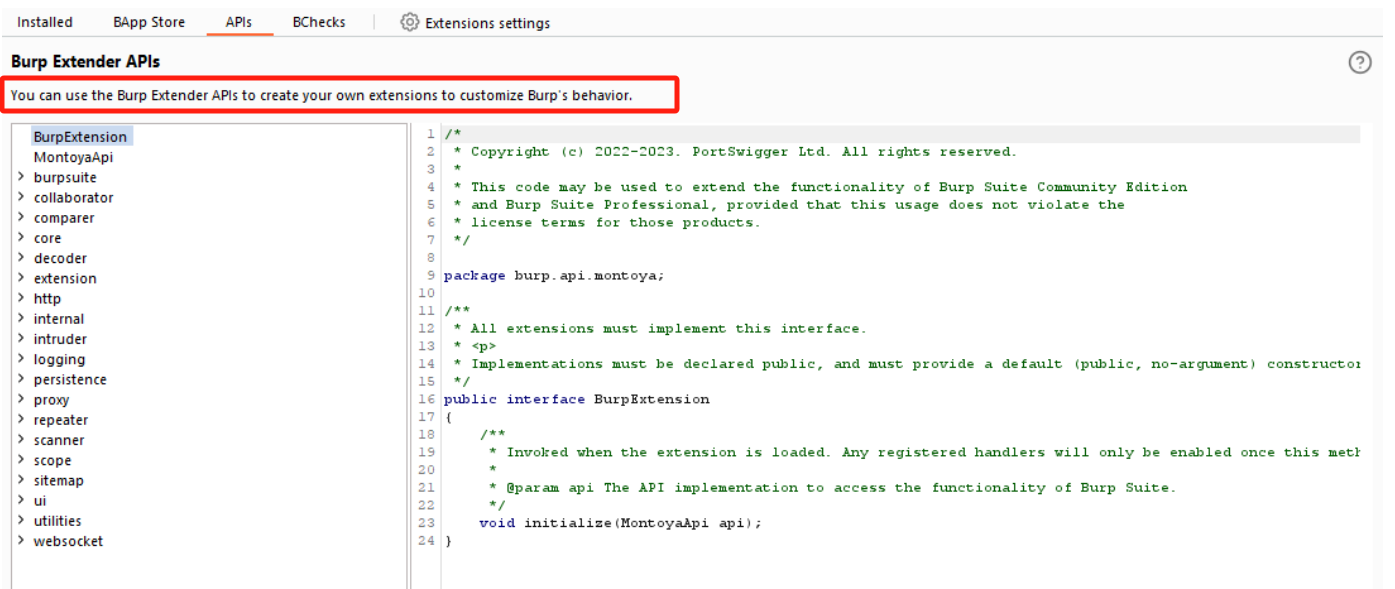Click the initialize method line in code
Screen dimensions: 1395x589
pyautogui.click(x=620, y=523)
